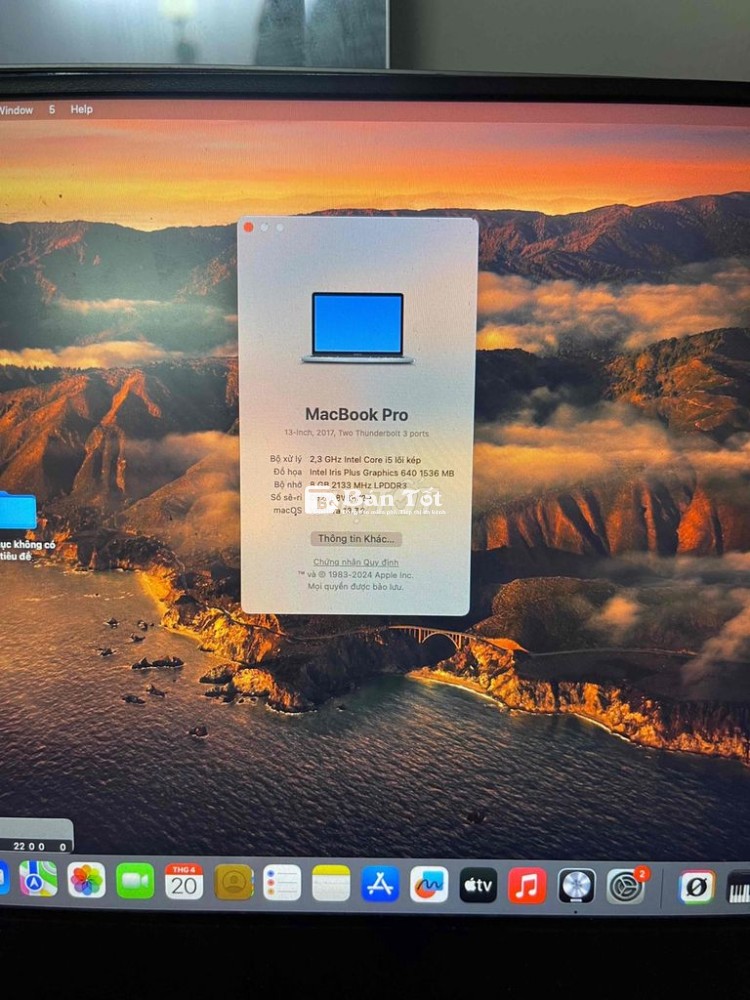
Task: Launch the App Store from the Dock
Action: (380, 884)
